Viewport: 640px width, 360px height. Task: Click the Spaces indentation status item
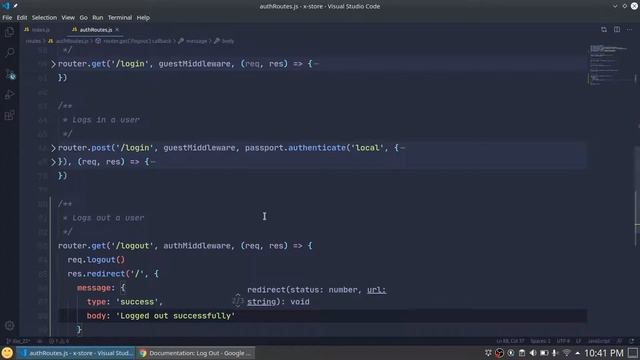click(x=540, y=341)
